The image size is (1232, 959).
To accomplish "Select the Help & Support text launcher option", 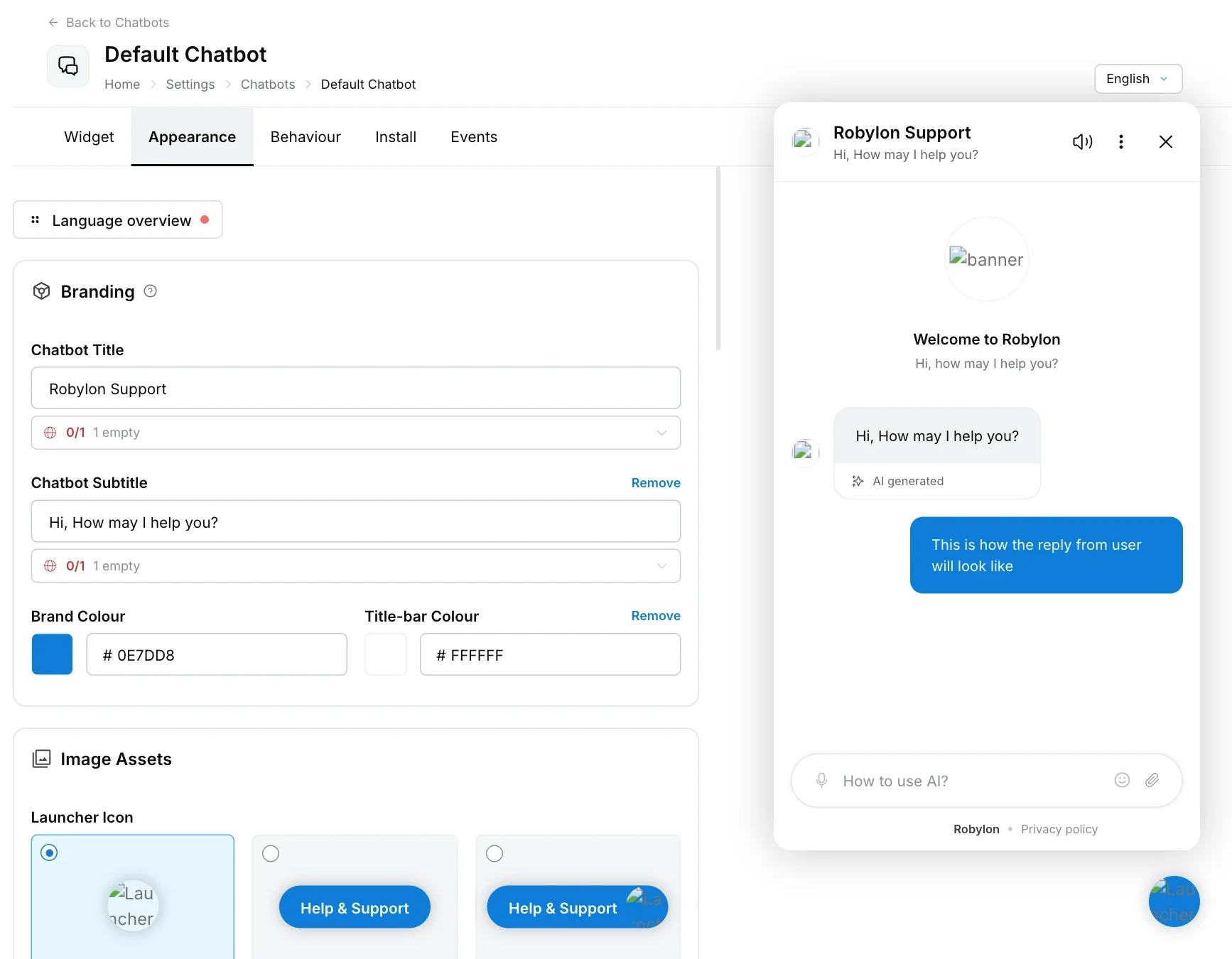I will (x=271, y=853).
